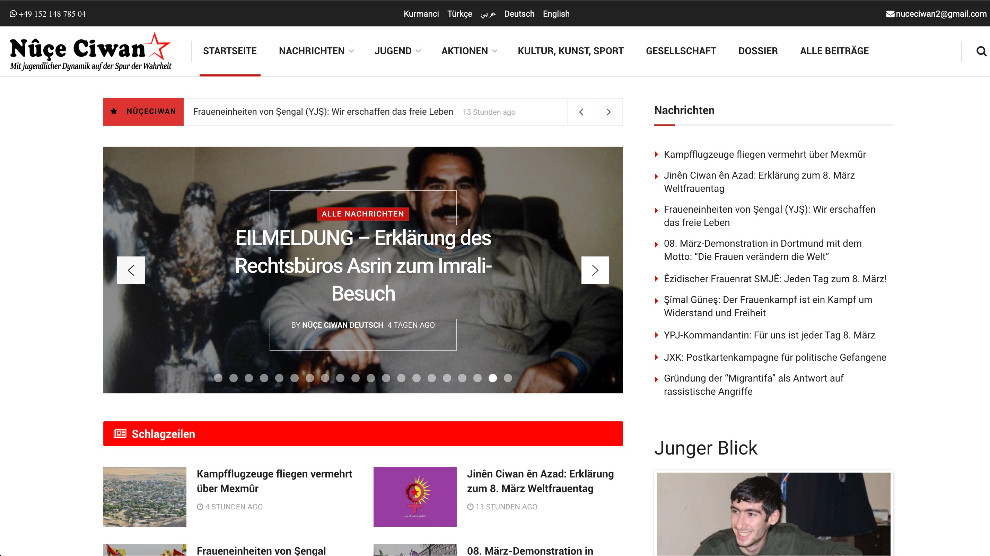Image resolution: width=990 pixels, height=556 pixels.
Task: Open the EILMELDUNG slider headline
Action: (x=363, y=266)
